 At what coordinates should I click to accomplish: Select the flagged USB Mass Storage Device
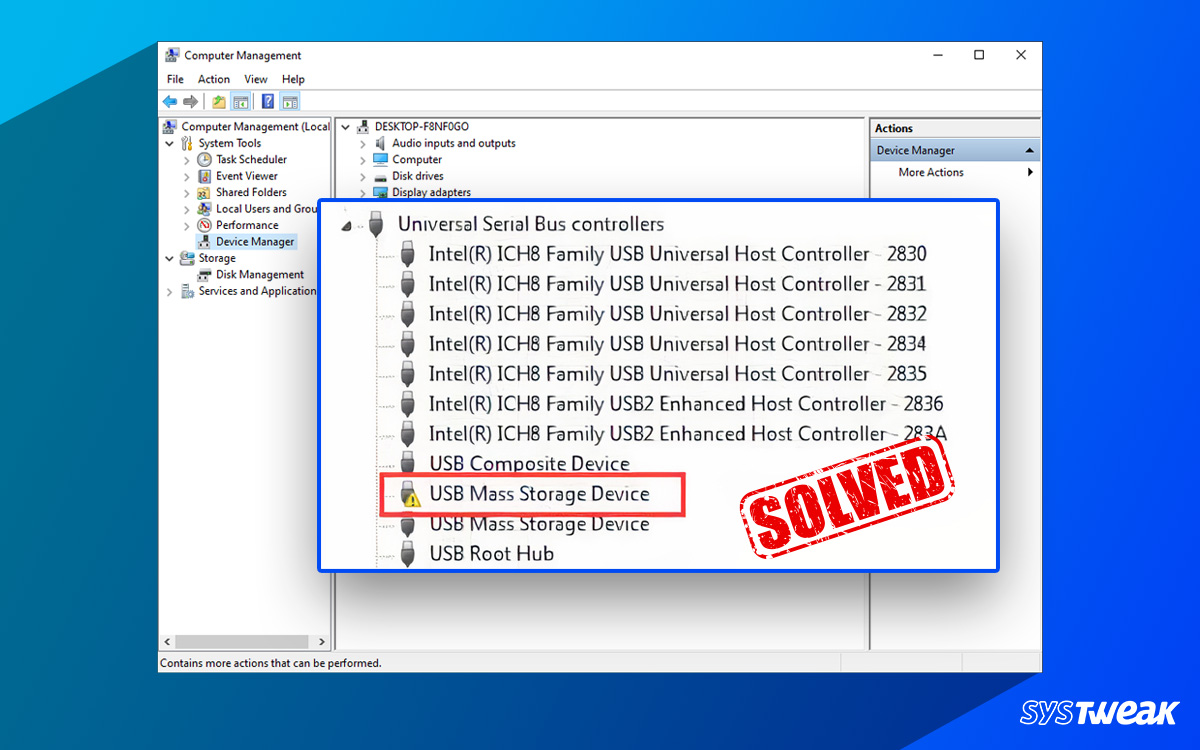pos(541,494)
